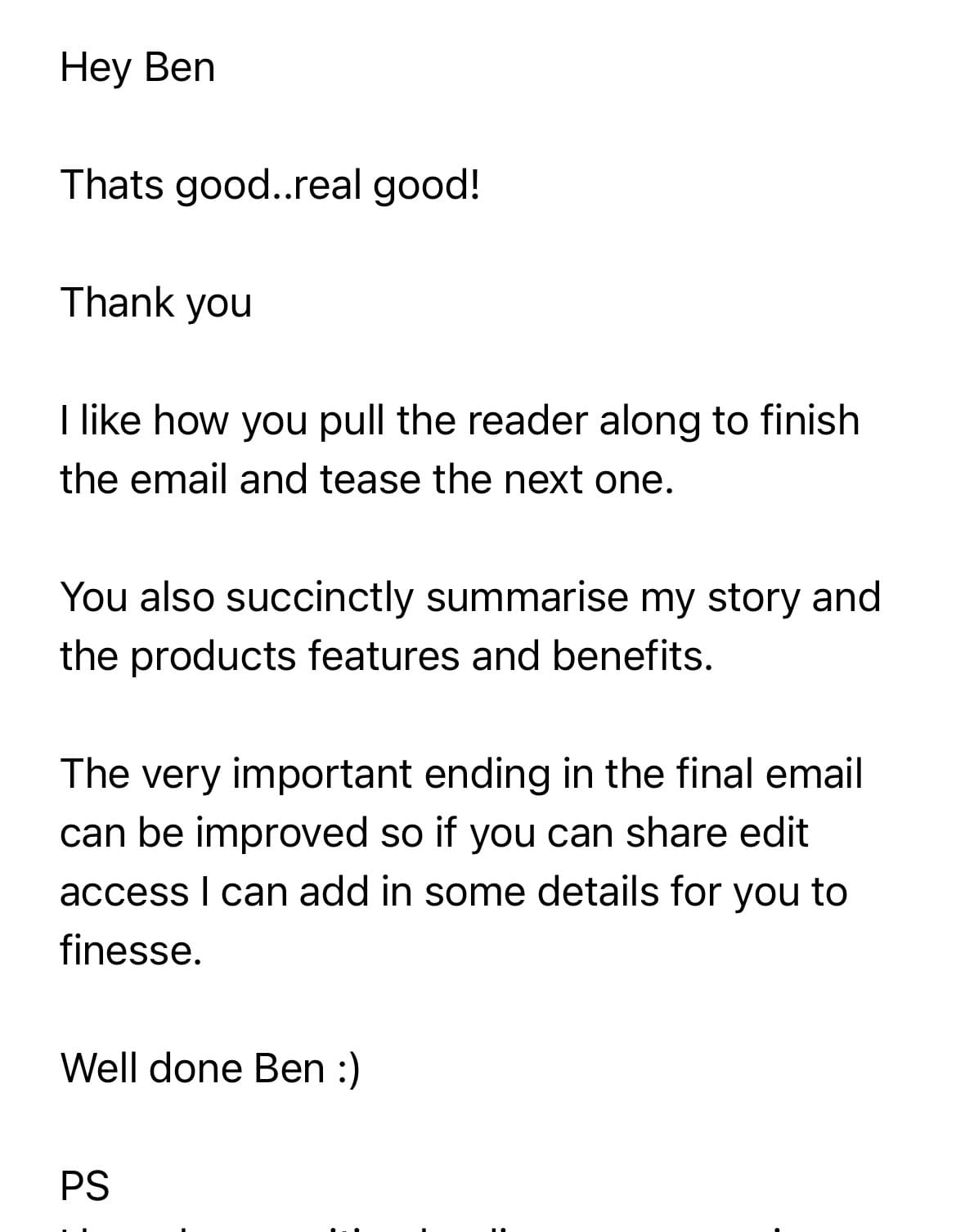Select the "Thank you" line
The image size is (956, 1232).
tap(155, 303)
